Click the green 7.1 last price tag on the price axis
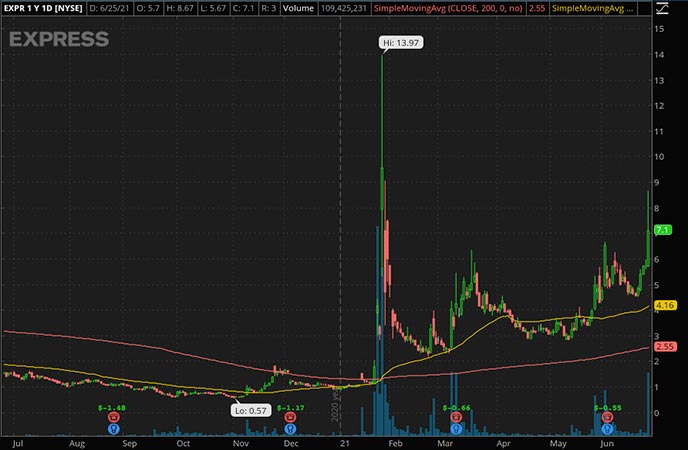688x450 pixels. 663,230
